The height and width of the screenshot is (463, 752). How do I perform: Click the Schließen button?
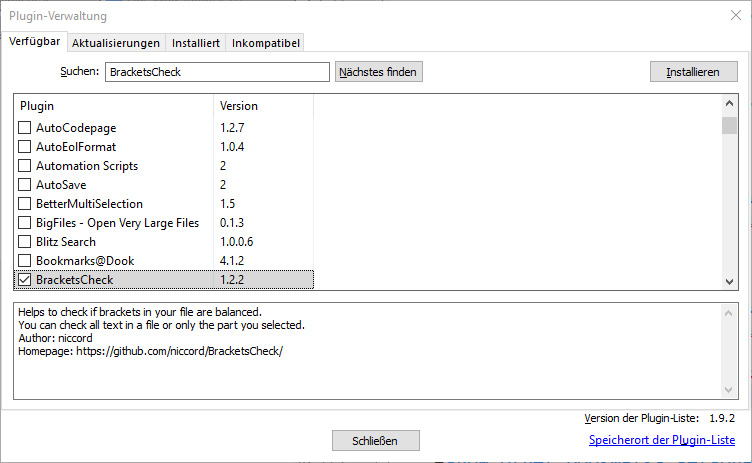pyautogui.click(x=376, y=440)
